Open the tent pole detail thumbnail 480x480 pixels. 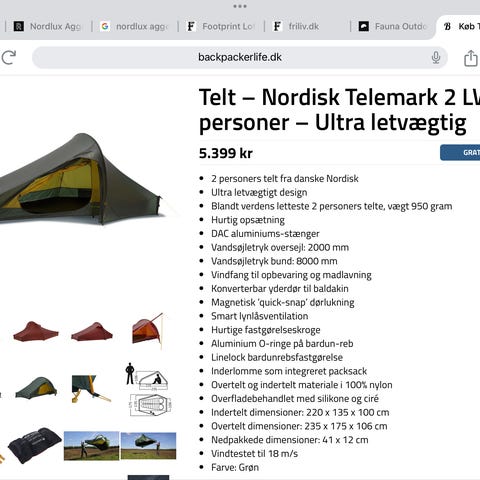(x=91, y=388)
